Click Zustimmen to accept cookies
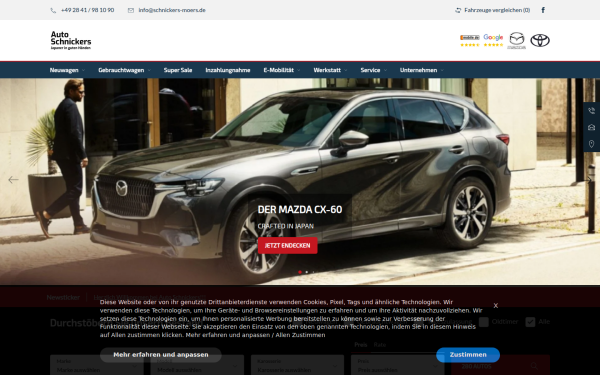 click(x=468, y=355)
